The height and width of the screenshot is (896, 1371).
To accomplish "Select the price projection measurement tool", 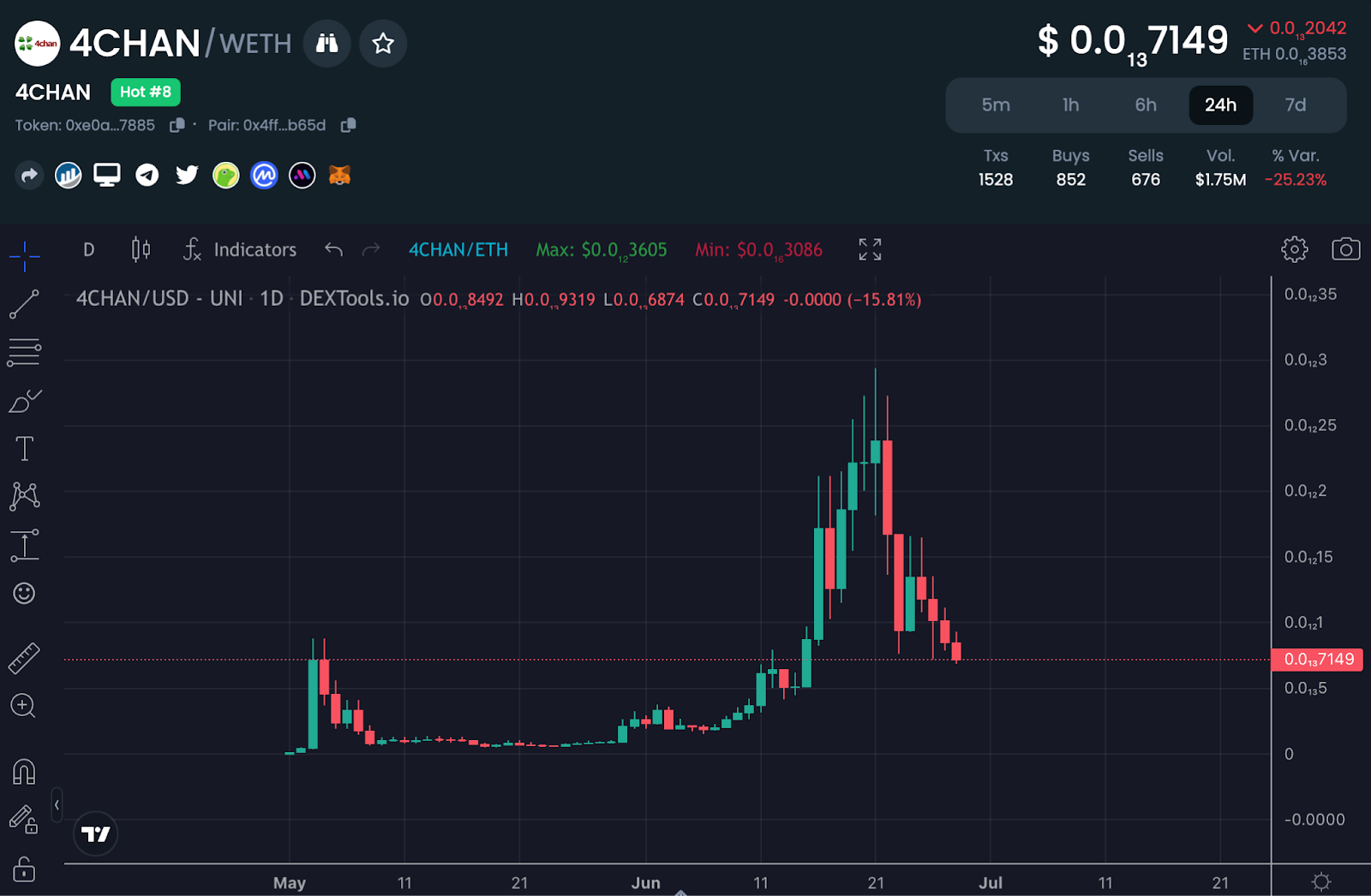I will (x=25, y=546).
